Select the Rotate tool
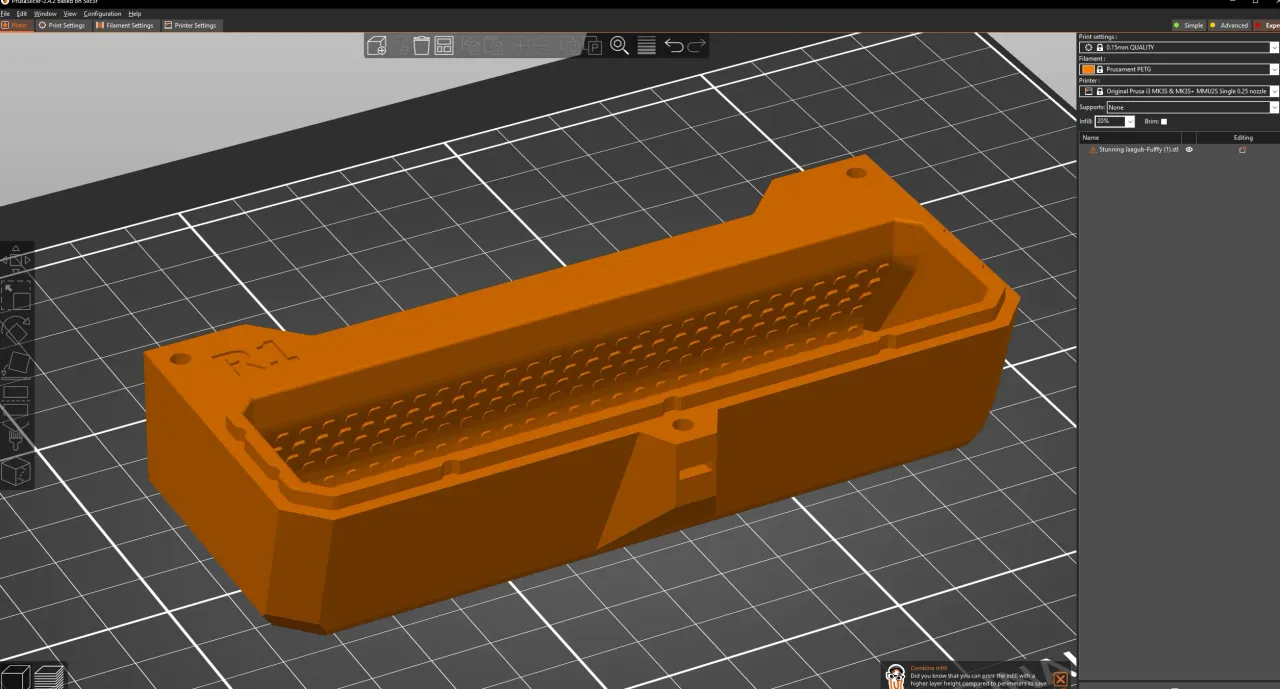The height and width of the screenshot is (689, 1280). pyautogui.click(x=15, y=330)
